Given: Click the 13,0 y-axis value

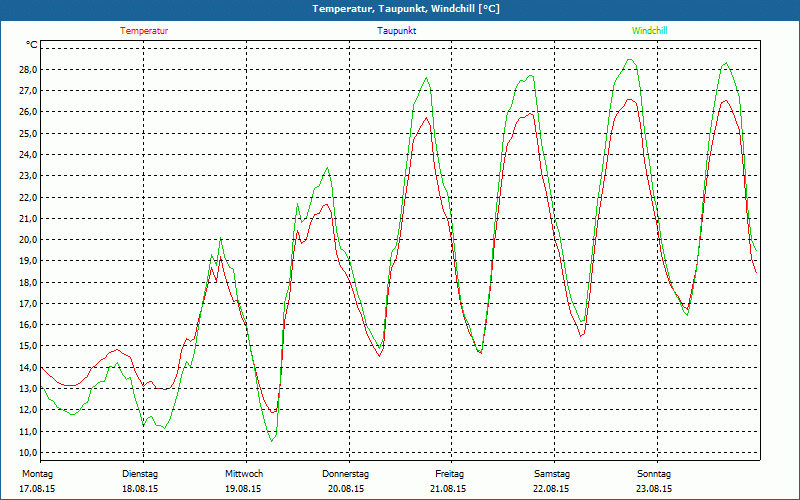Looking at the screenshot, I should click(28, 389).
